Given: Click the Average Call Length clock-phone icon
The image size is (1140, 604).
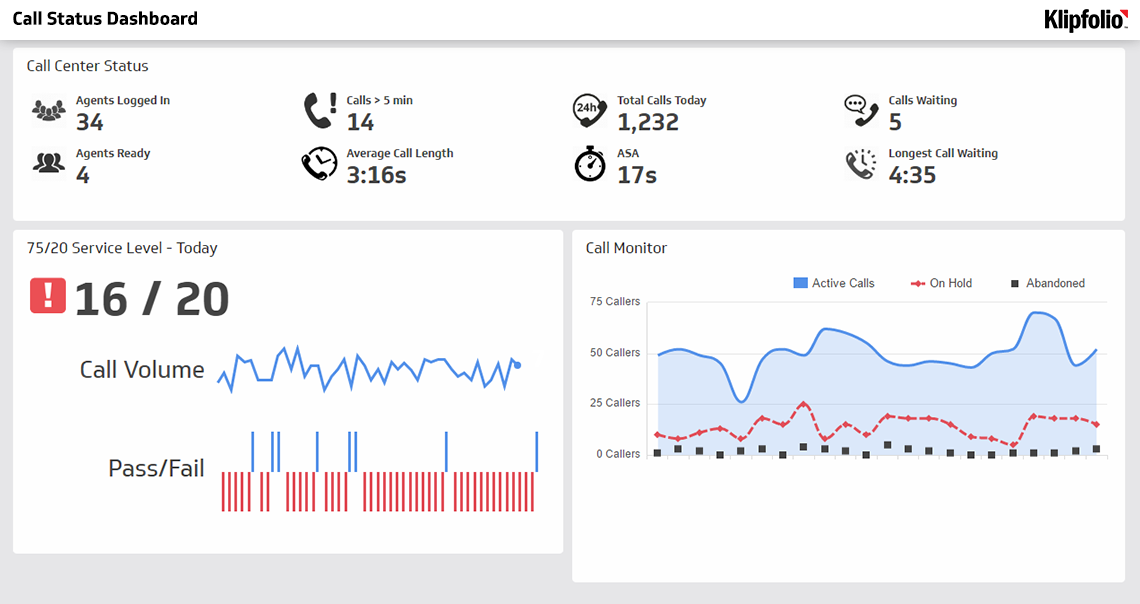Looking at the screenshot, I should [320, 164].
